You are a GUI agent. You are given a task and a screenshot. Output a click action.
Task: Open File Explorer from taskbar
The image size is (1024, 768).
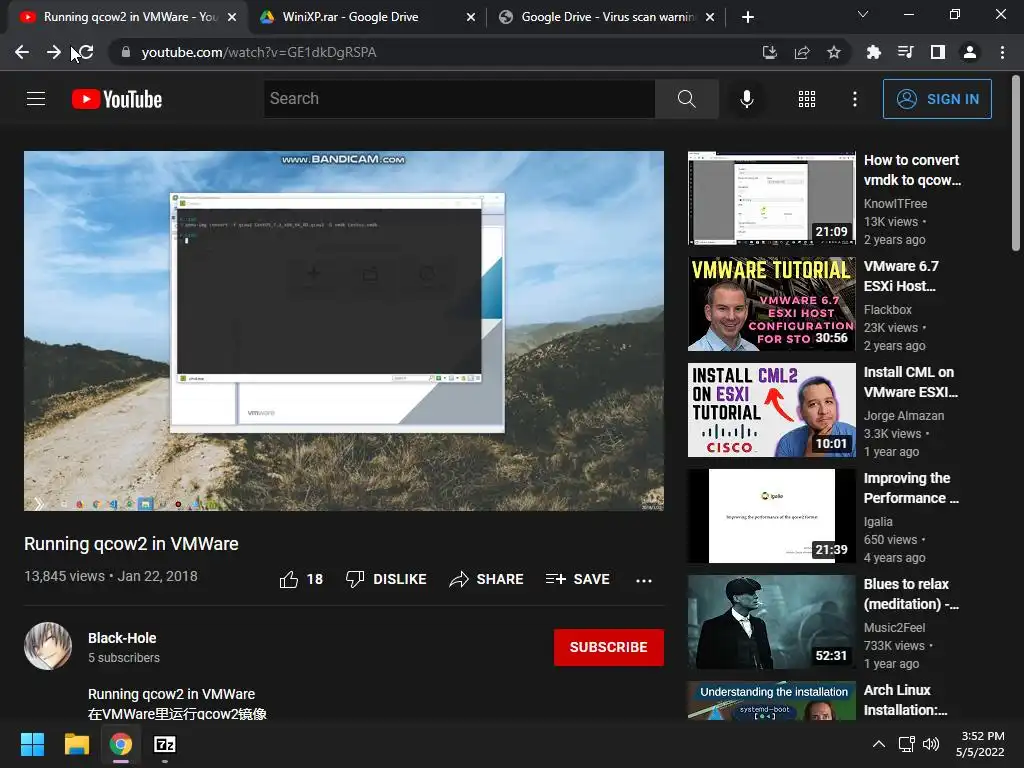tap(76, 744)
